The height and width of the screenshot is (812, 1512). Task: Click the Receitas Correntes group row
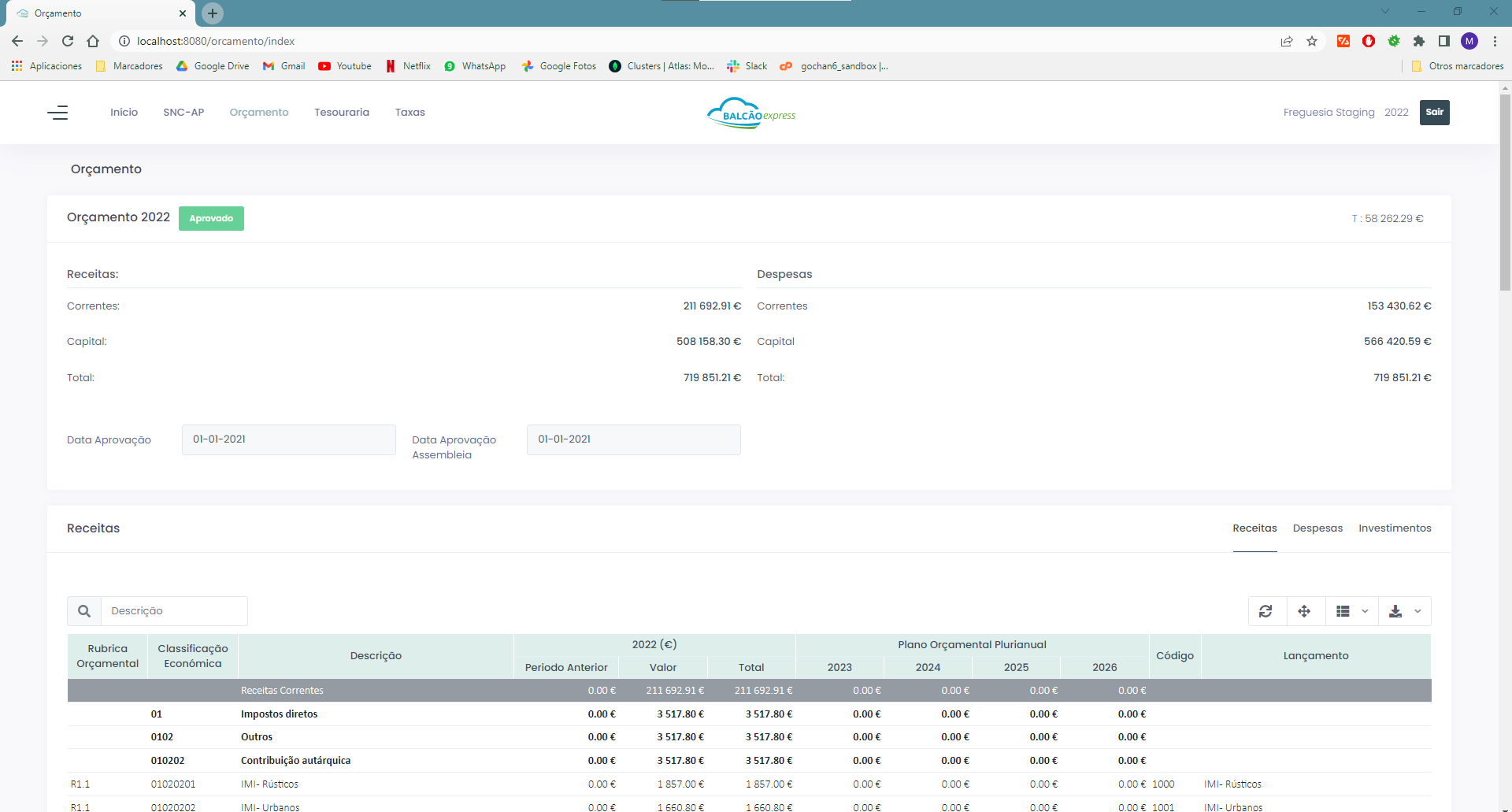point(749,691)
